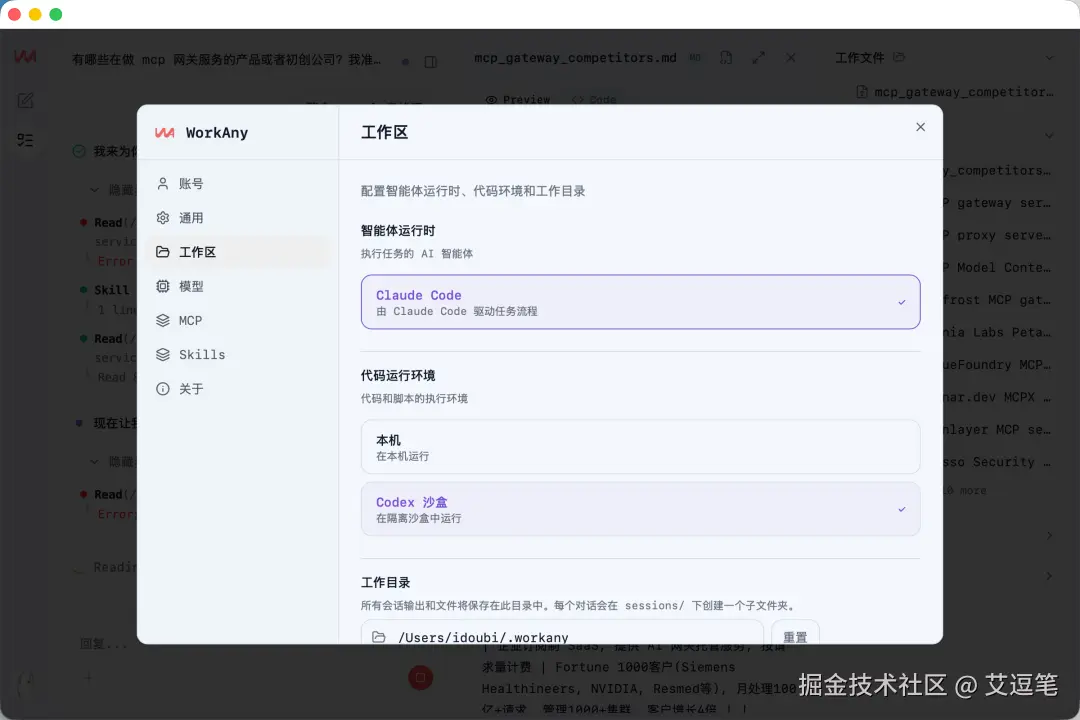Click the 'nar.dev MCPX' search result
The image size is (1080, 720).
tap(997, 397)
